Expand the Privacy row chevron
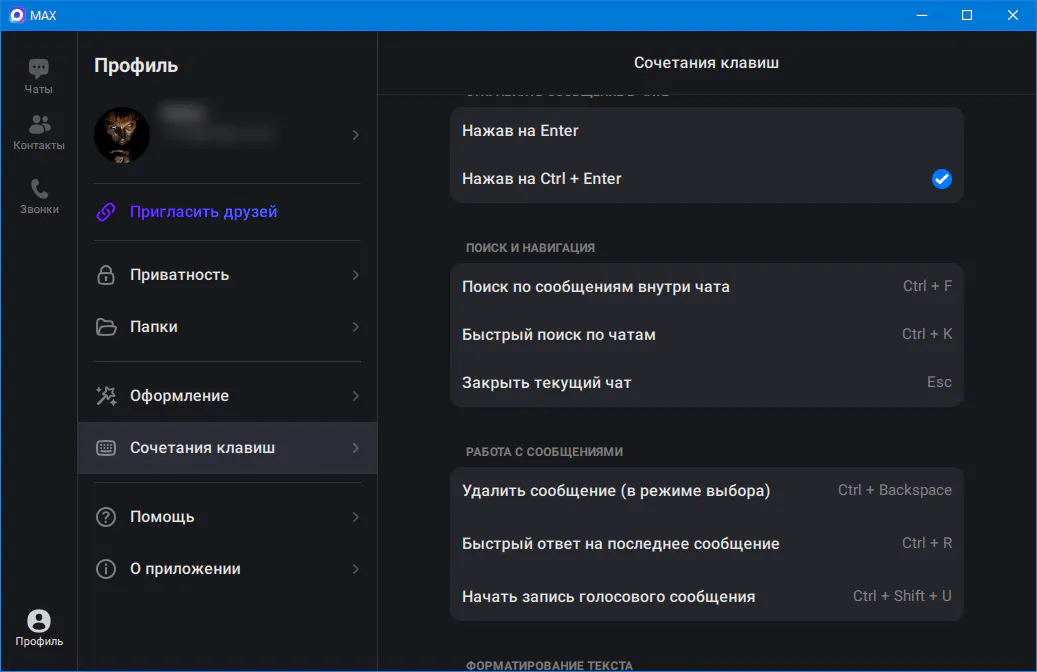Viewport: 1037px width, 672px height. (355, 275)
